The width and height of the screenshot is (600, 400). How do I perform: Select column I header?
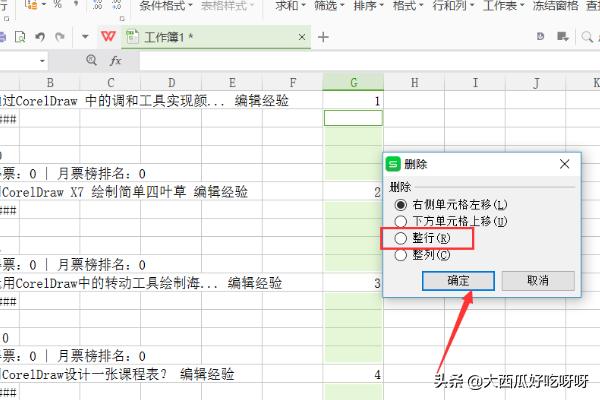point(475,83)
